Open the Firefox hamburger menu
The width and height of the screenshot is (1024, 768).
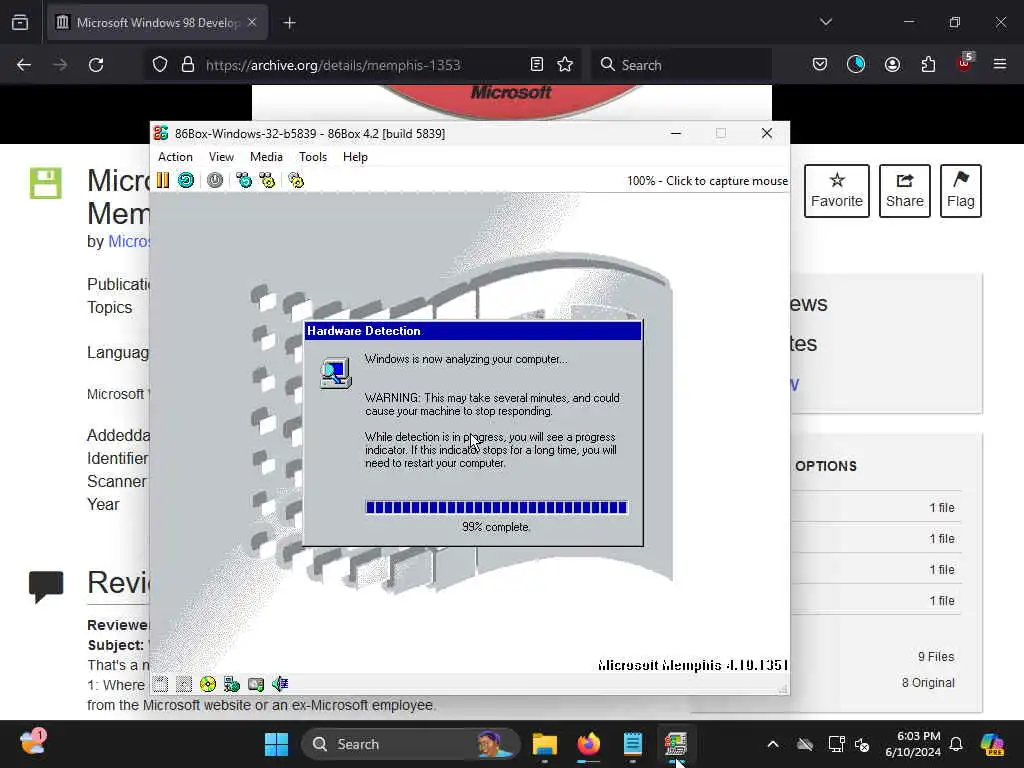pyautogui.click(x=1000, y=65)
